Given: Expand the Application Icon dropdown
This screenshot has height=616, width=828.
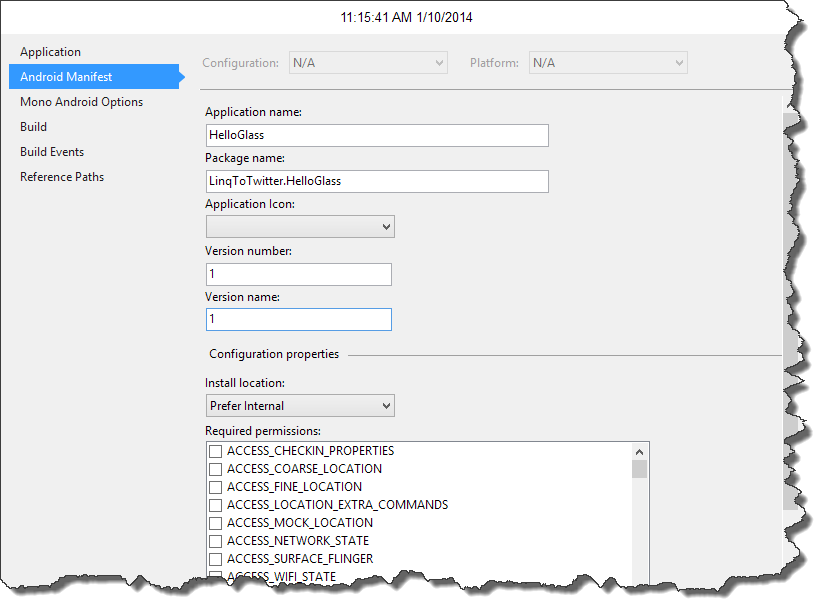Looking at the screenshot, I should tap(300, 226).
